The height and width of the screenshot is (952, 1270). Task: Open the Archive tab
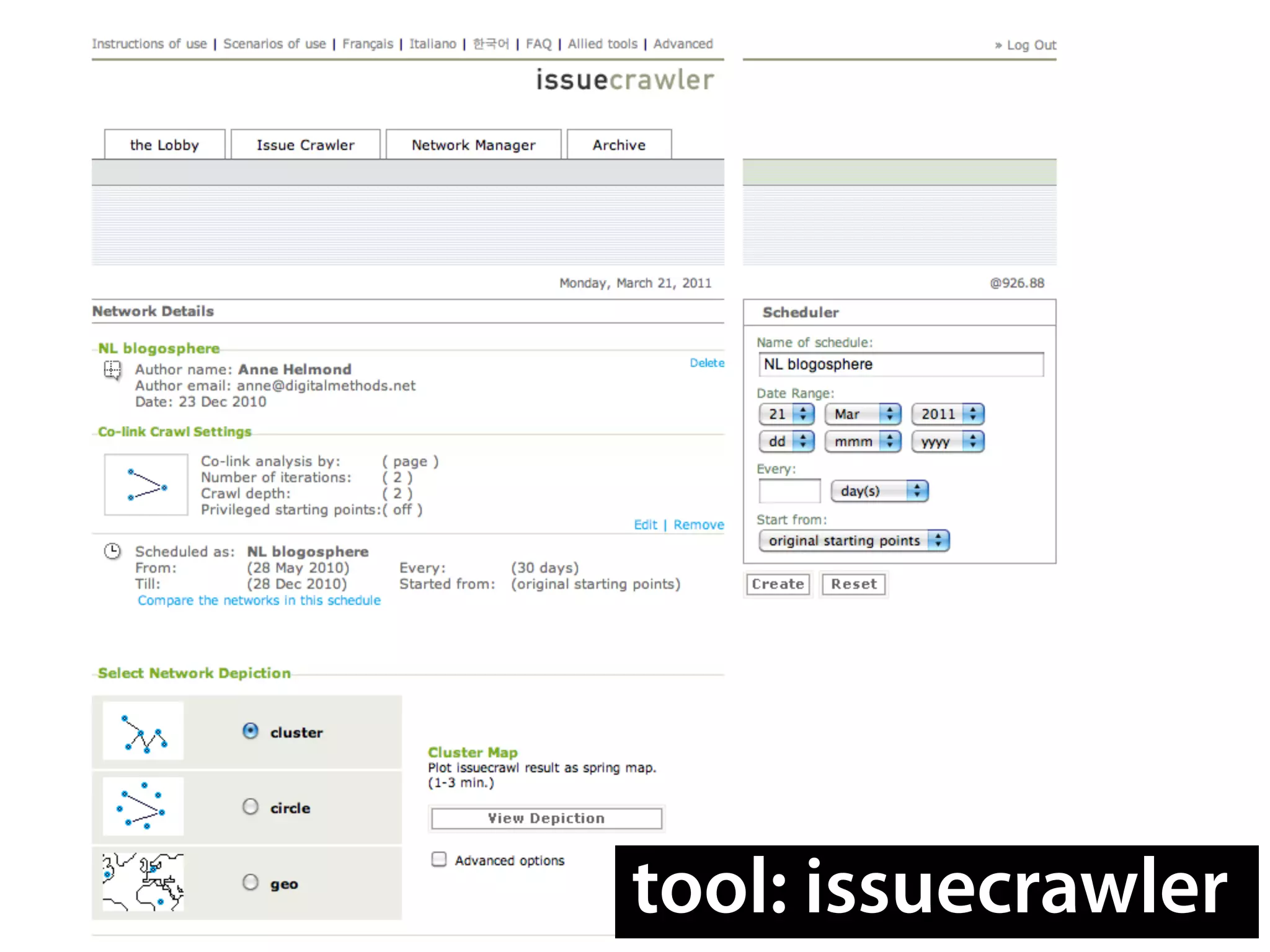619,145
